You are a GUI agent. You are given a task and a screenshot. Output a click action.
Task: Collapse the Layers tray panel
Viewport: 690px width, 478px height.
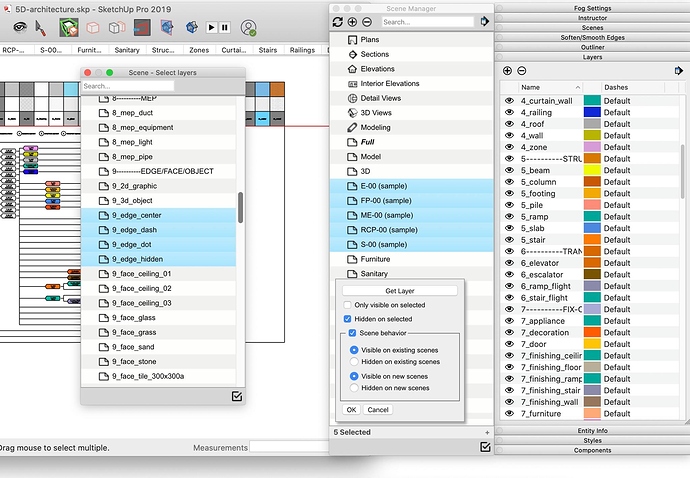pos(592,57)
